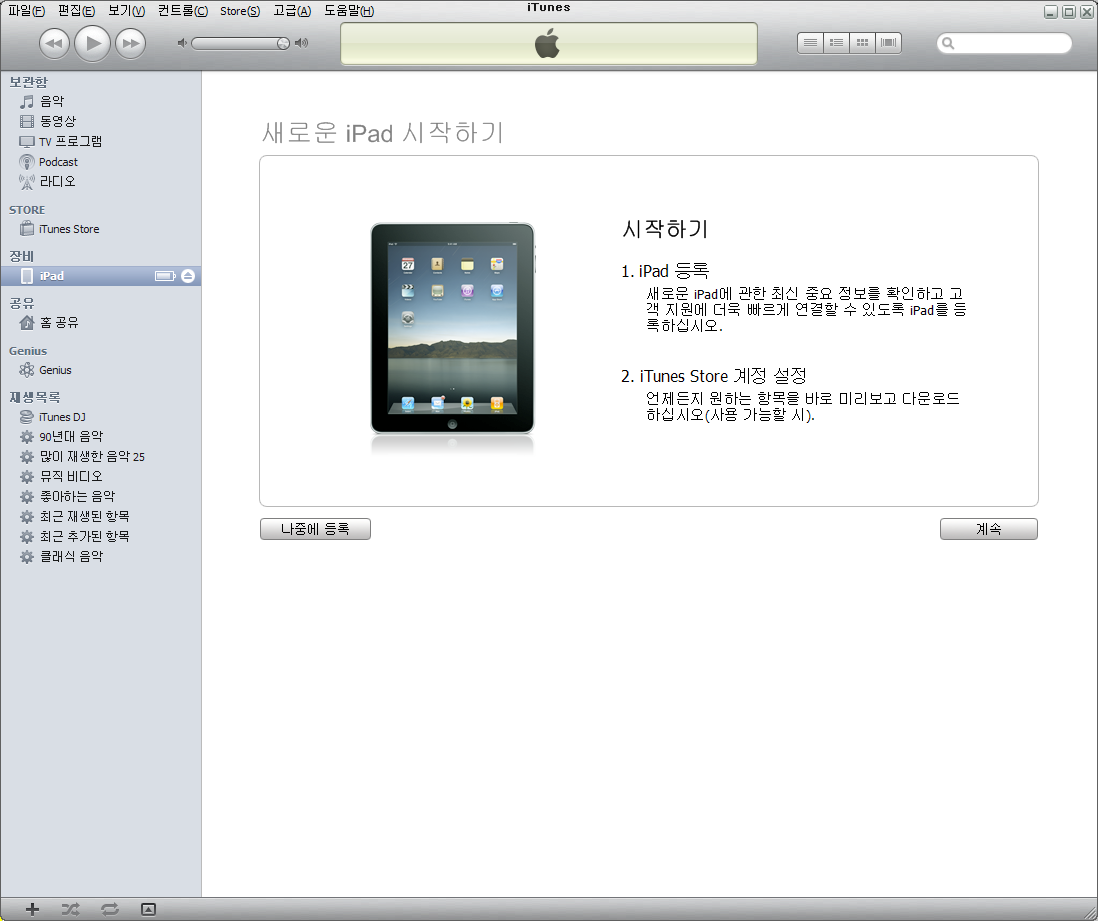The image size is (1098, 921).
Task: Switch to Cover Flow view
Action: (x=889, y=43)
